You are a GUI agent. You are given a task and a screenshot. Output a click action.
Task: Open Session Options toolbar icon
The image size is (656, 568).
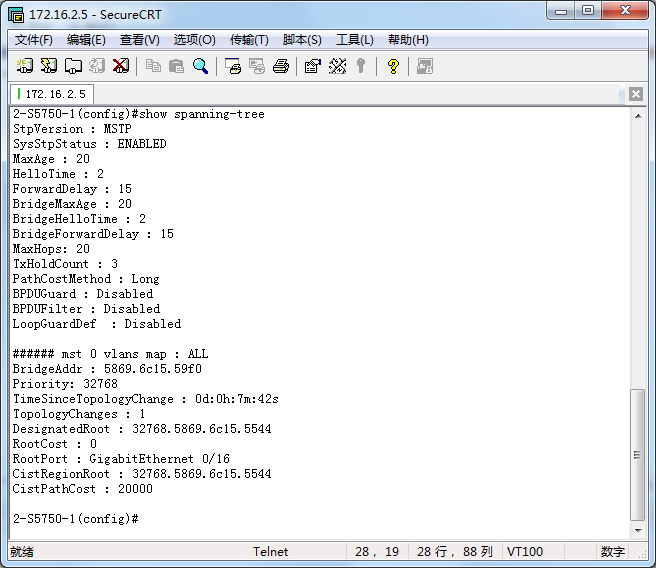click(312, 66)
